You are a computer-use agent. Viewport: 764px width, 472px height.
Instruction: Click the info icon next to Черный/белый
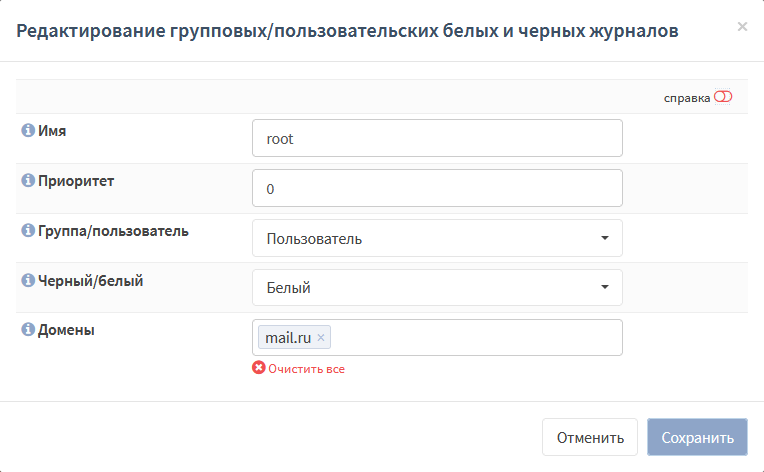pos(28,281)
